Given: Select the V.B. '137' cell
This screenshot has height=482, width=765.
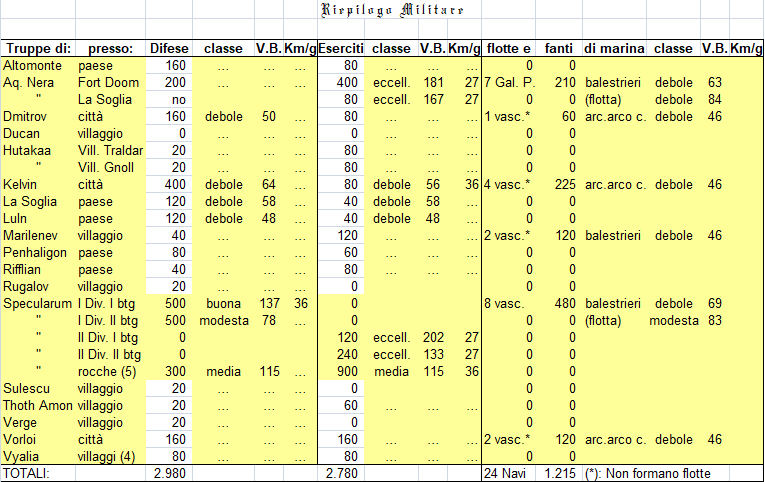Looking at the screenshot, I should coord(269,303).
